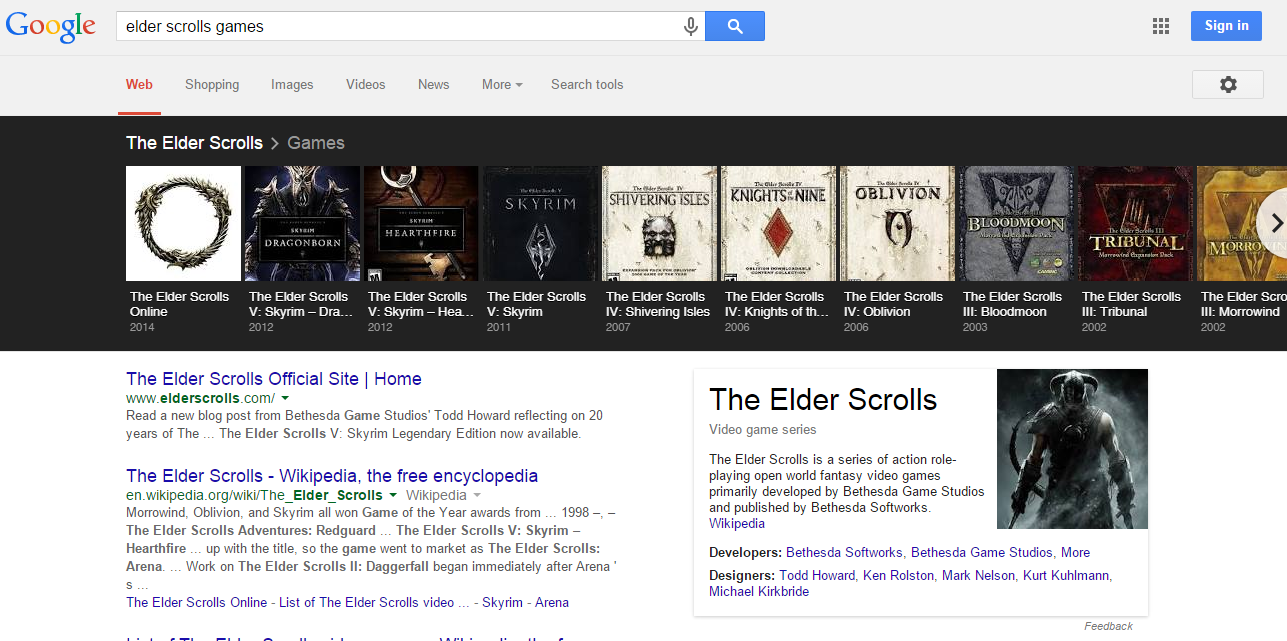Select the Skyrim Dragonborn cover art

pos(302,223)
